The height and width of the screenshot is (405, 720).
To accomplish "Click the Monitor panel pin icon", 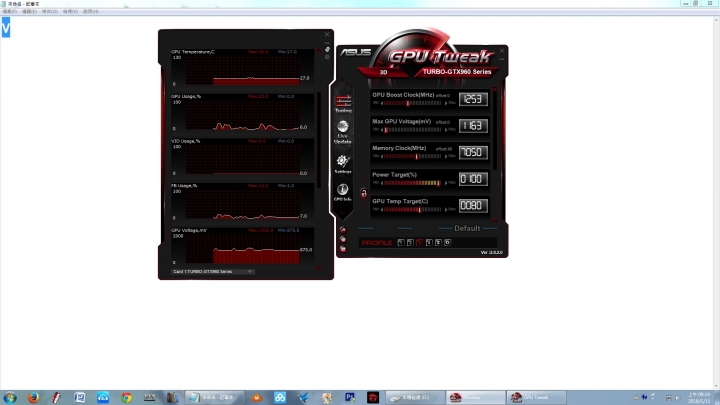I will click(327, 49).
